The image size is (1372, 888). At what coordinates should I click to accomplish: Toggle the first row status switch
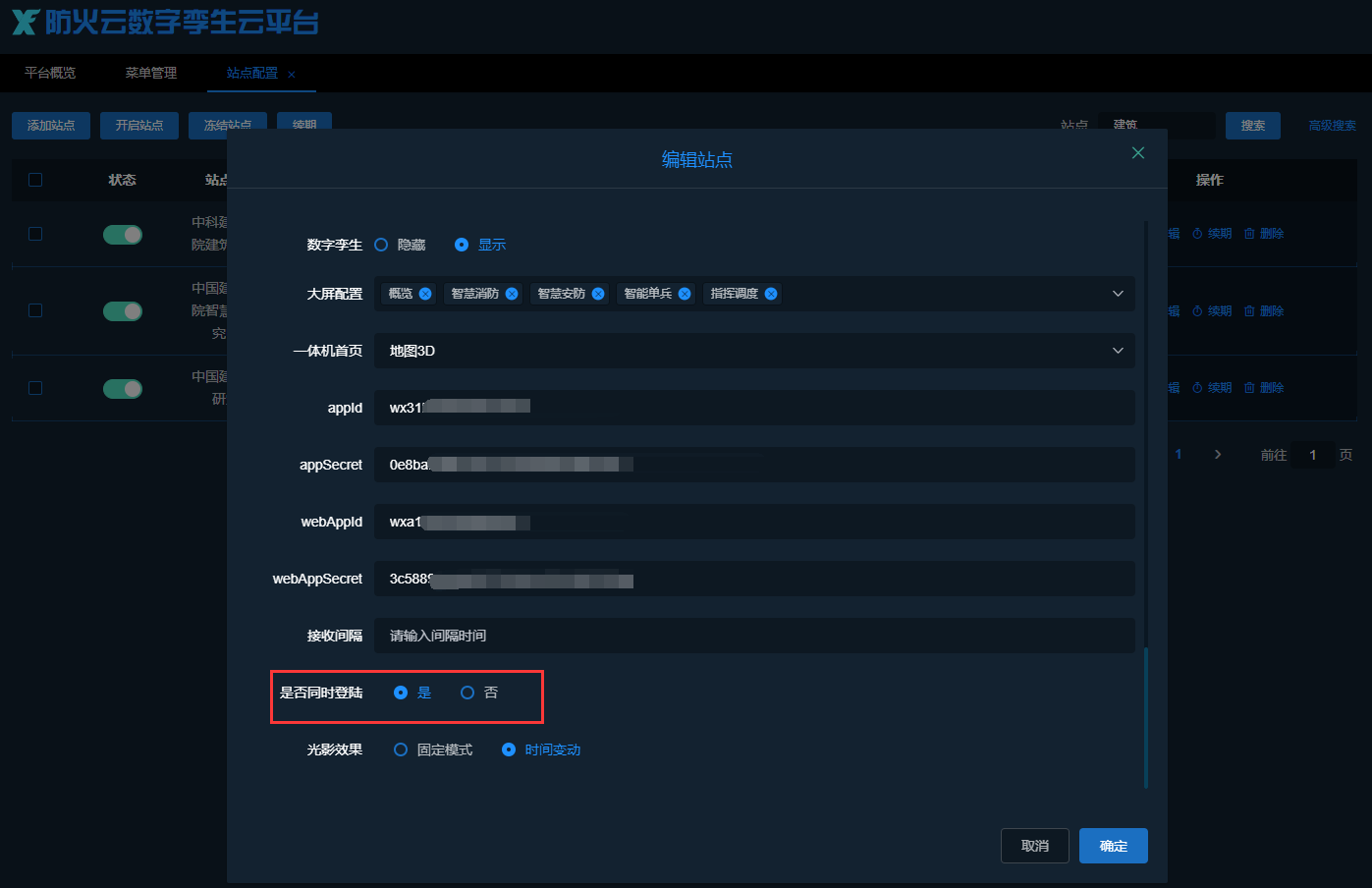pos(123,234)
